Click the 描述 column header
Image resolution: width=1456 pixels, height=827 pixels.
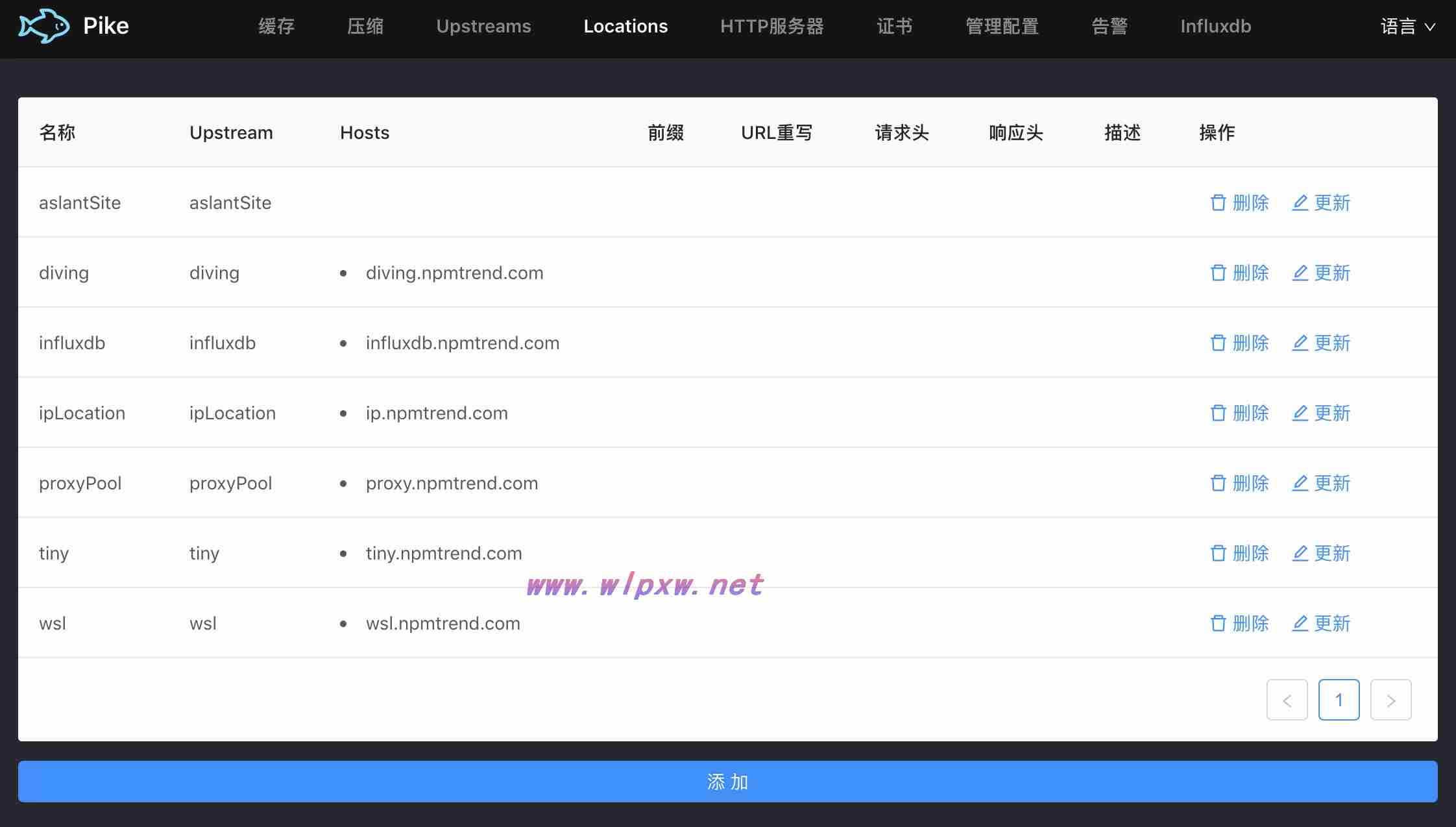tap(1122, 132)
